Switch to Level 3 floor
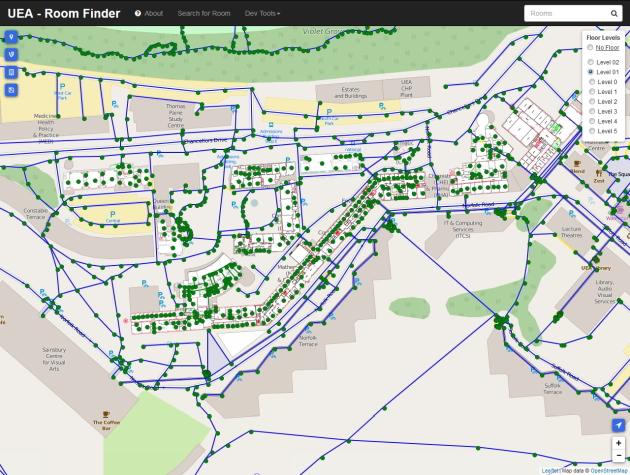 (x=590, y=111)
